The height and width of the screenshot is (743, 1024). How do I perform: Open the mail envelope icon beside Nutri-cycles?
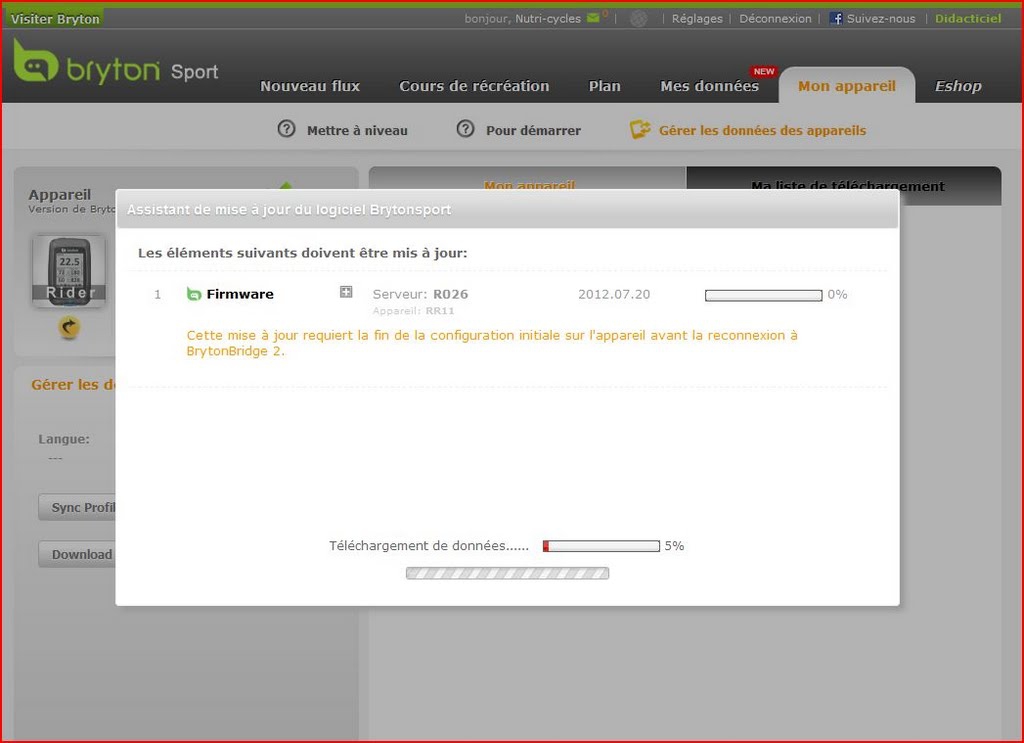pos(593,18)
